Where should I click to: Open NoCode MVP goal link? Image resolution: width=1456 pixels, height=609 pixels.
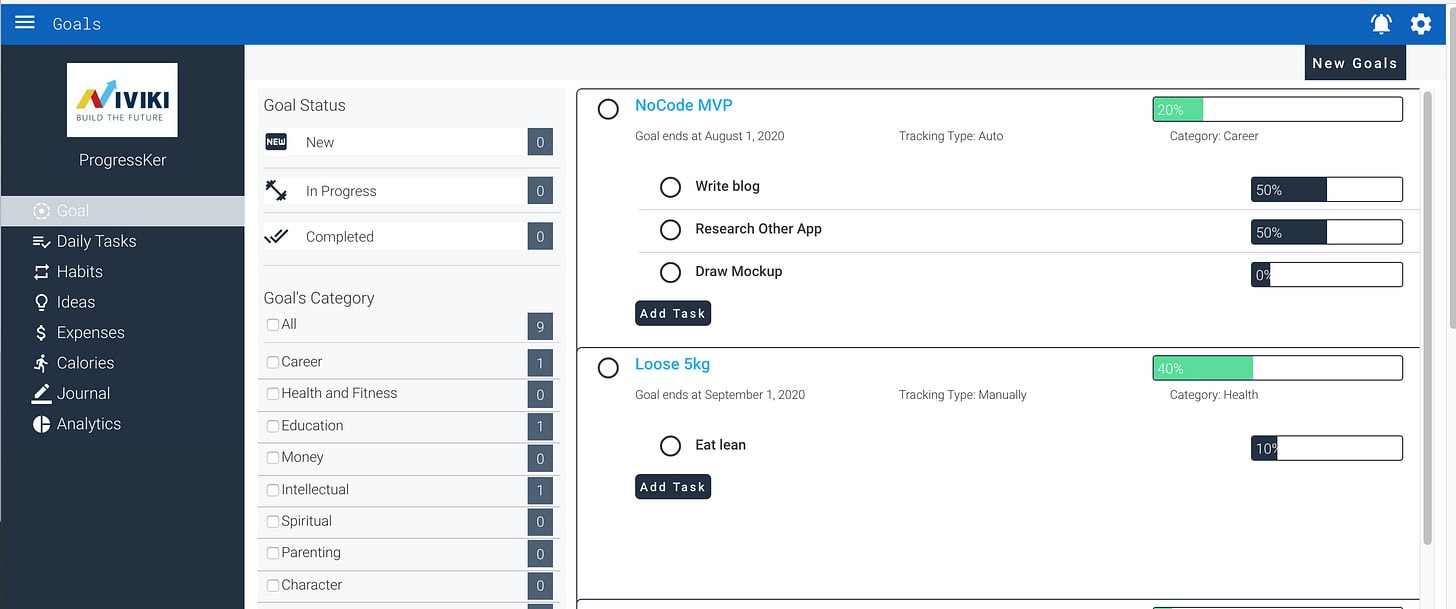click(x=684, y=105)
